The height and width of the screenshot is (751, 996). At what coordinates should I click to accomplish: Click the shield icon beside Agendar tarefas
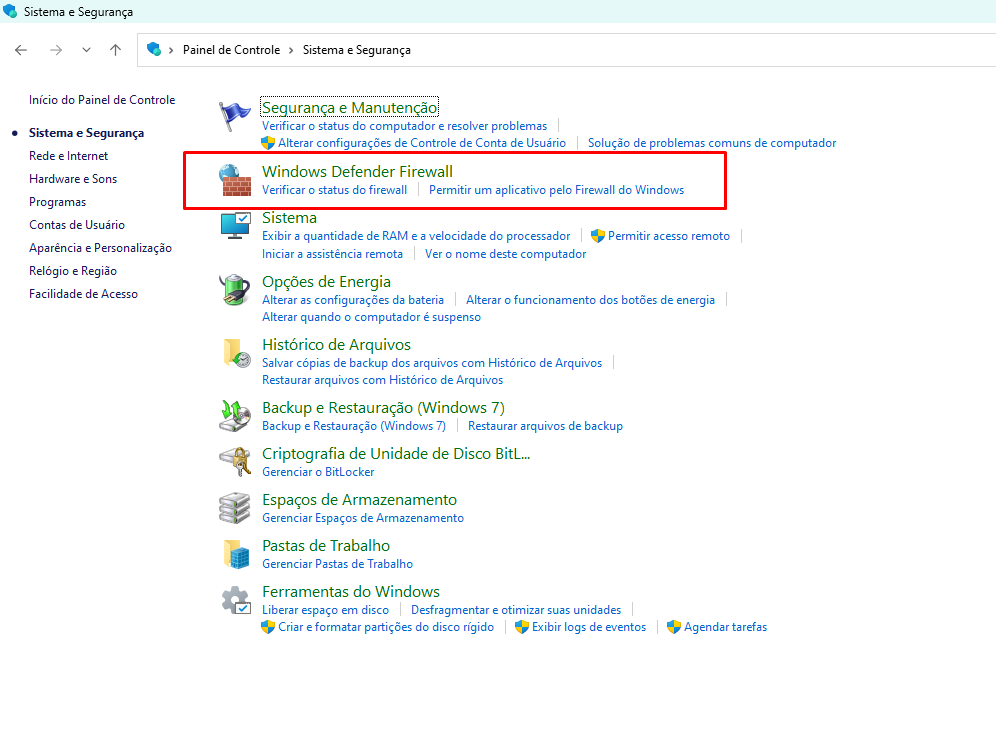point(674,627)
